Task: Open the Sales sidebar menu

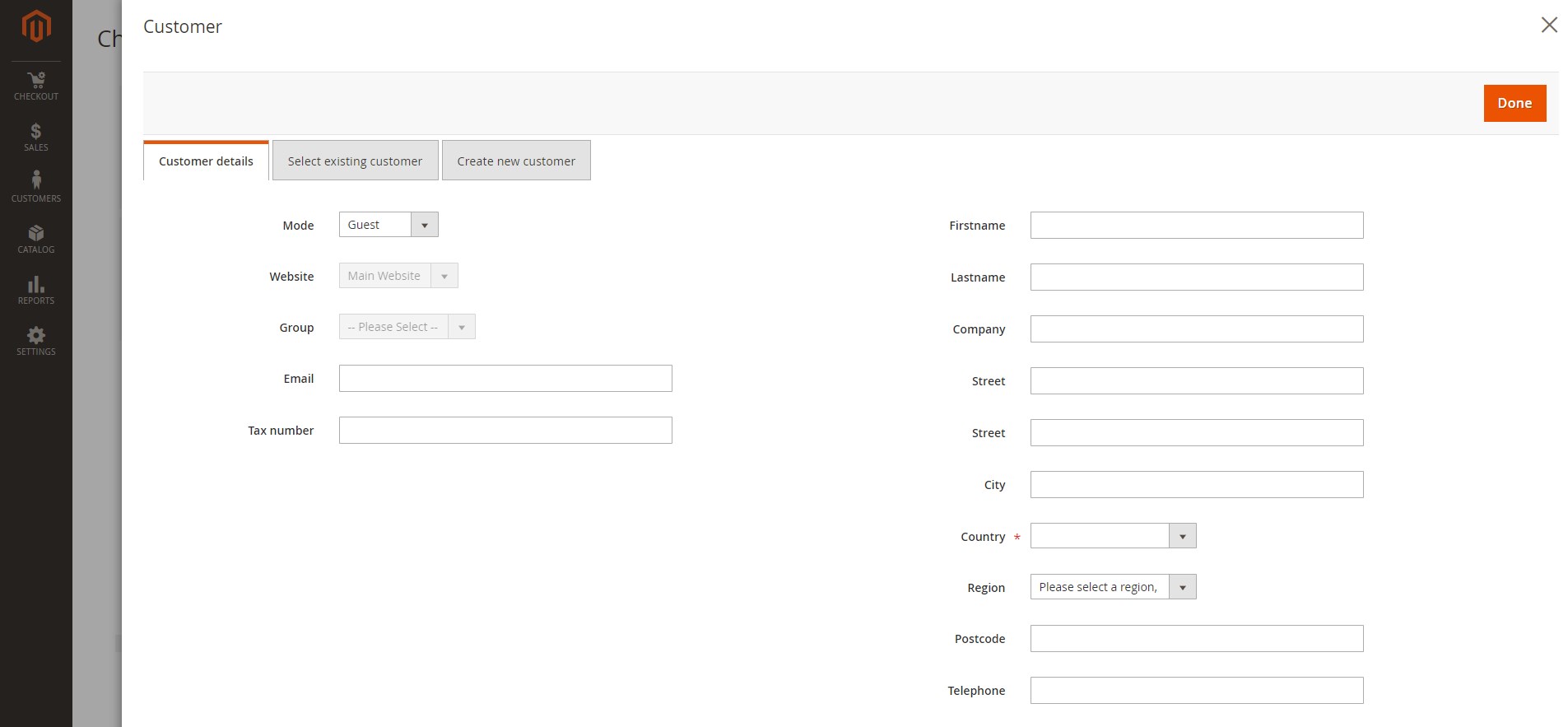Action: click(x=36, y=137)
